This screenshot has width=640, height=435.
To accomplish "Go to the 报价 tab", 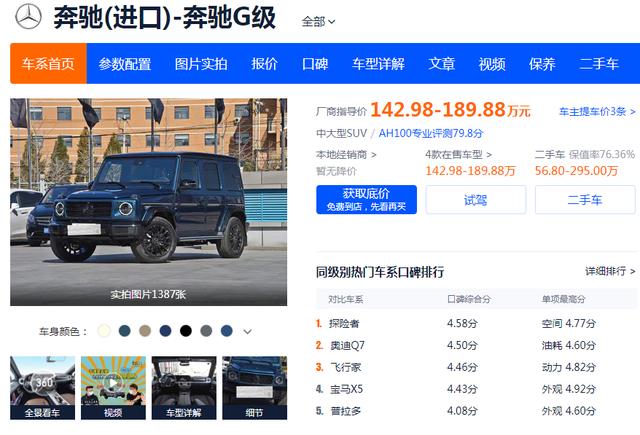I will point(264,64).
